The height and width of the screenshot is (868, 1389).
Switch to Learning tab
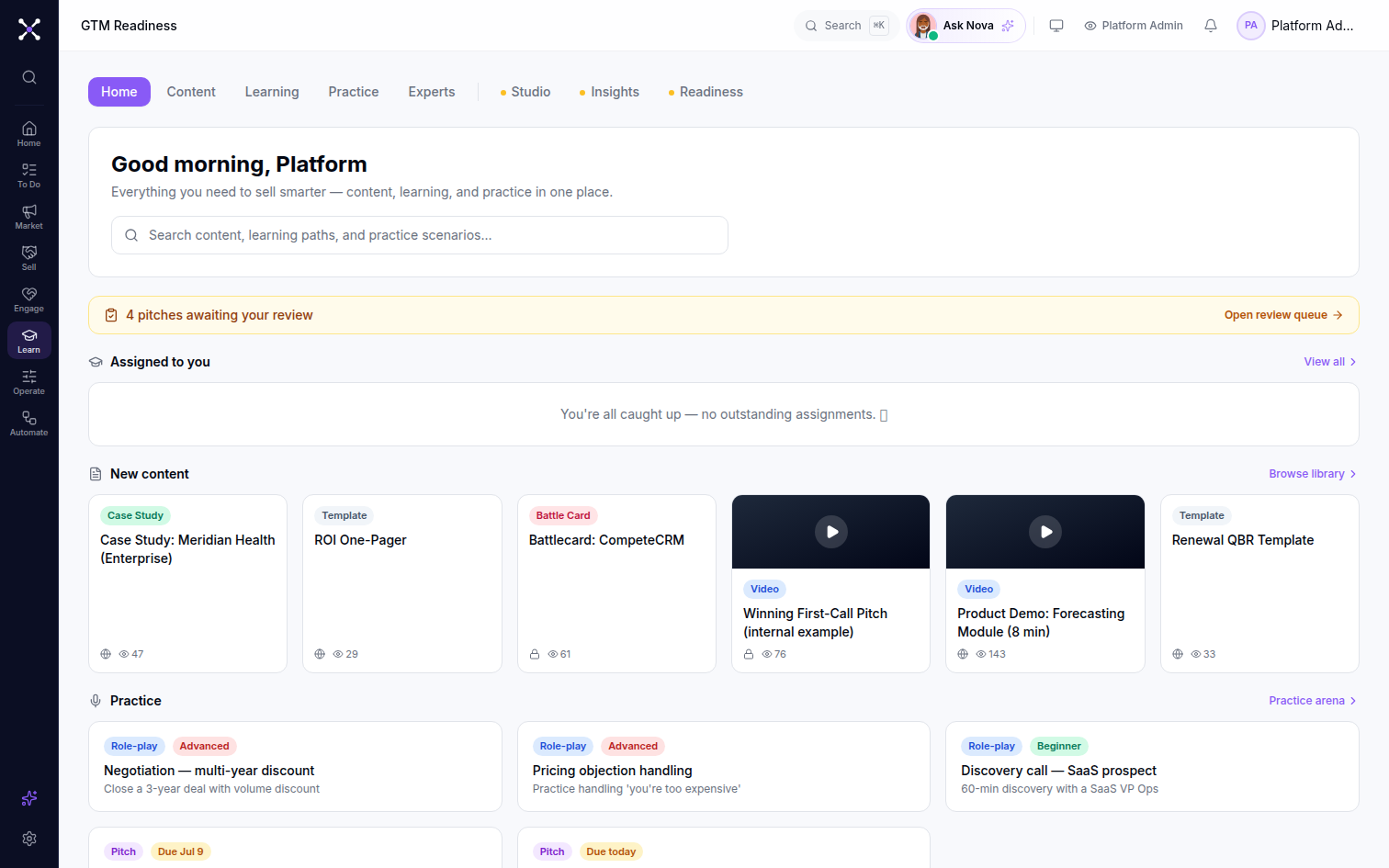(x=272, y=92)
